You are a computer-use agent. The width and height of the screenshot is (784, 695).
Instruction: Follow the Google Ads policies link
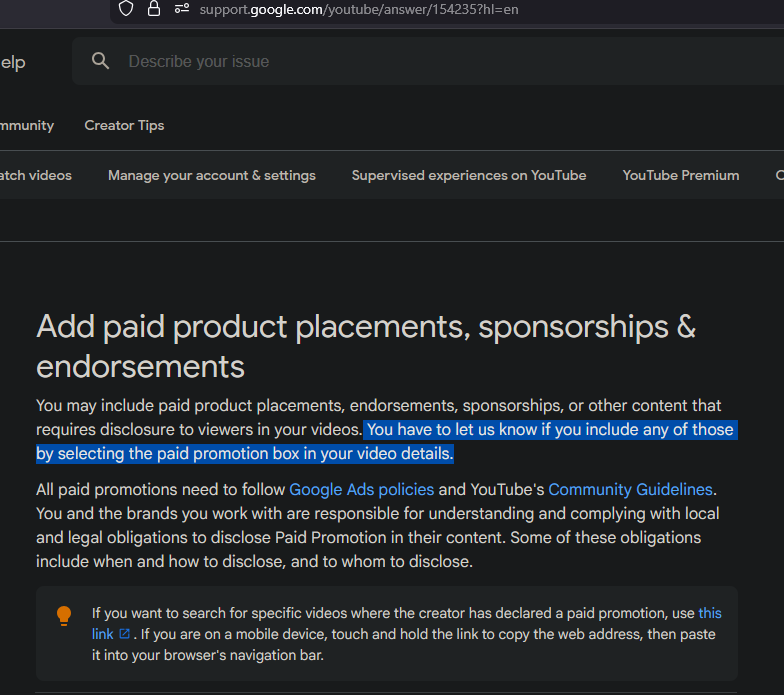tap(362, 490)
